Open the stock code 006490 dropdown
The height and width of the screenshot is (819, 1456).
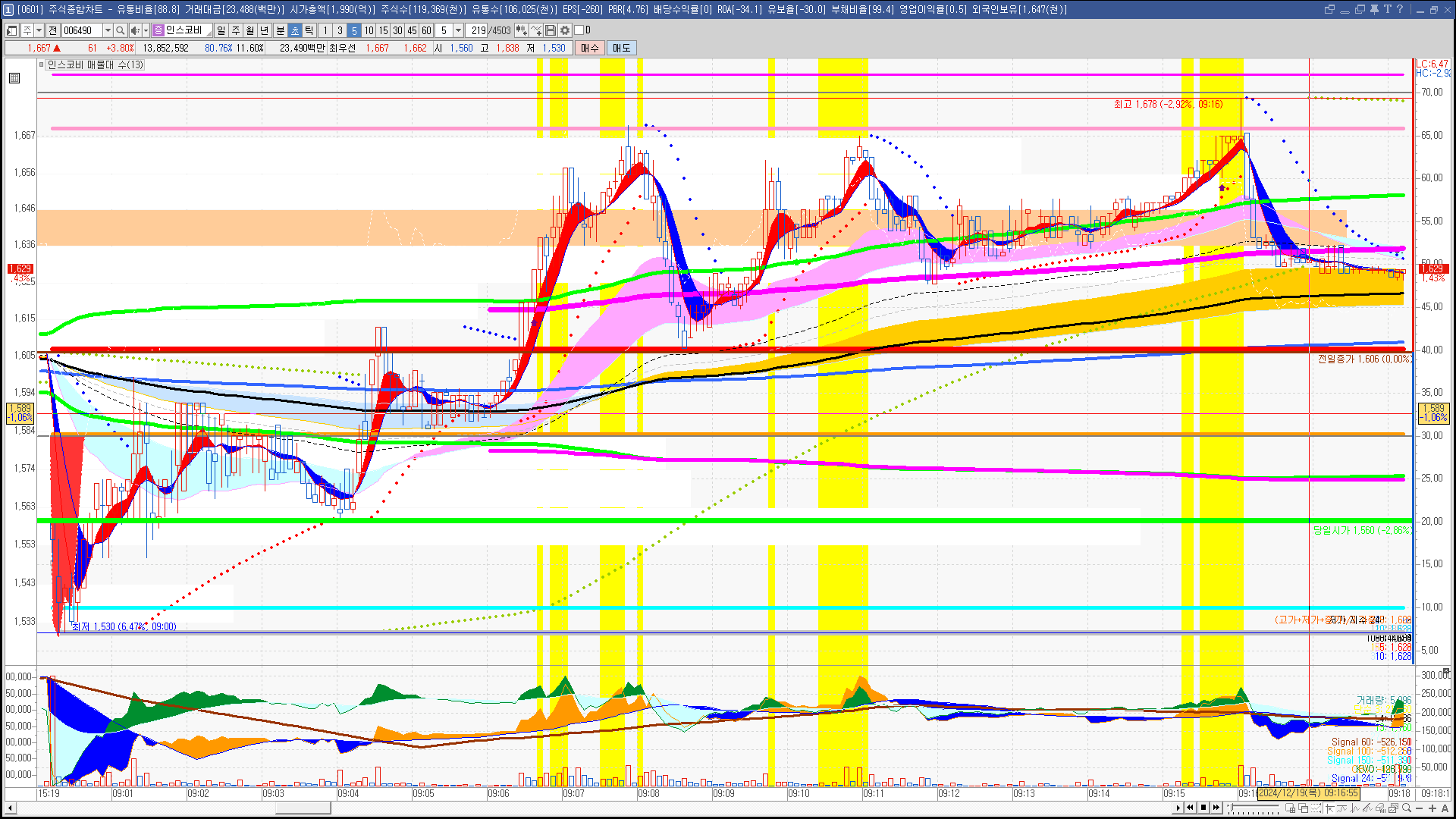point(108,30)
